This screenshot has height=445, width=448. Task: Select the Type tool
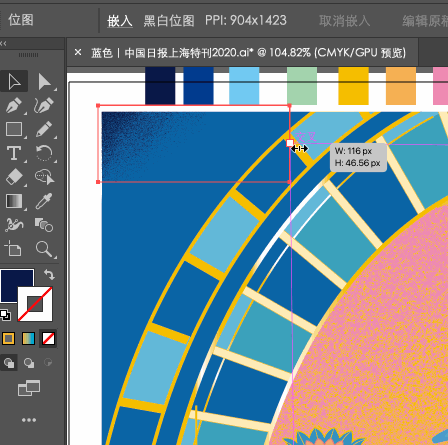(14, 153)
